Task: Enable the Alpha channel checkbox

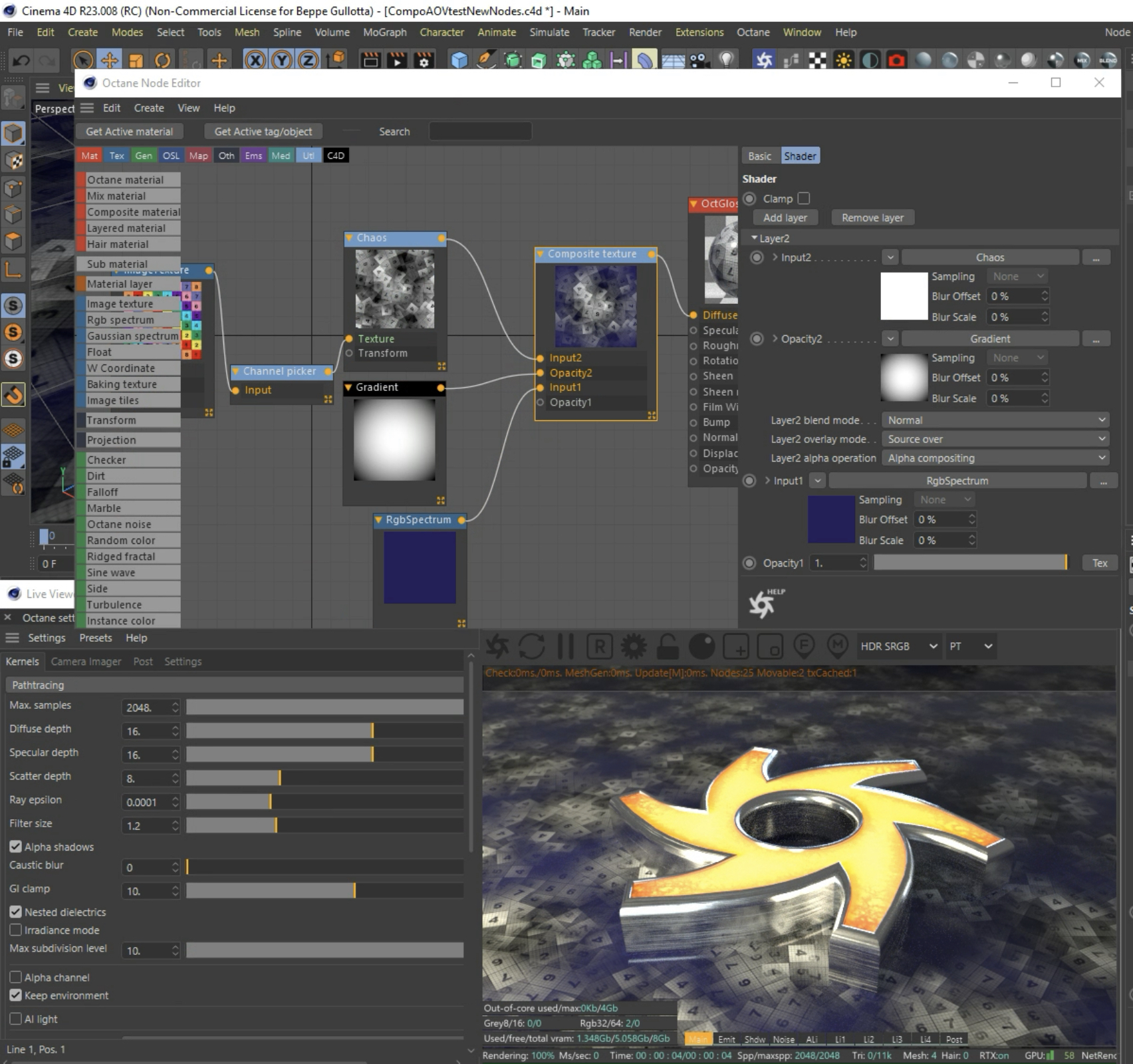Action: tap(15, 977)
